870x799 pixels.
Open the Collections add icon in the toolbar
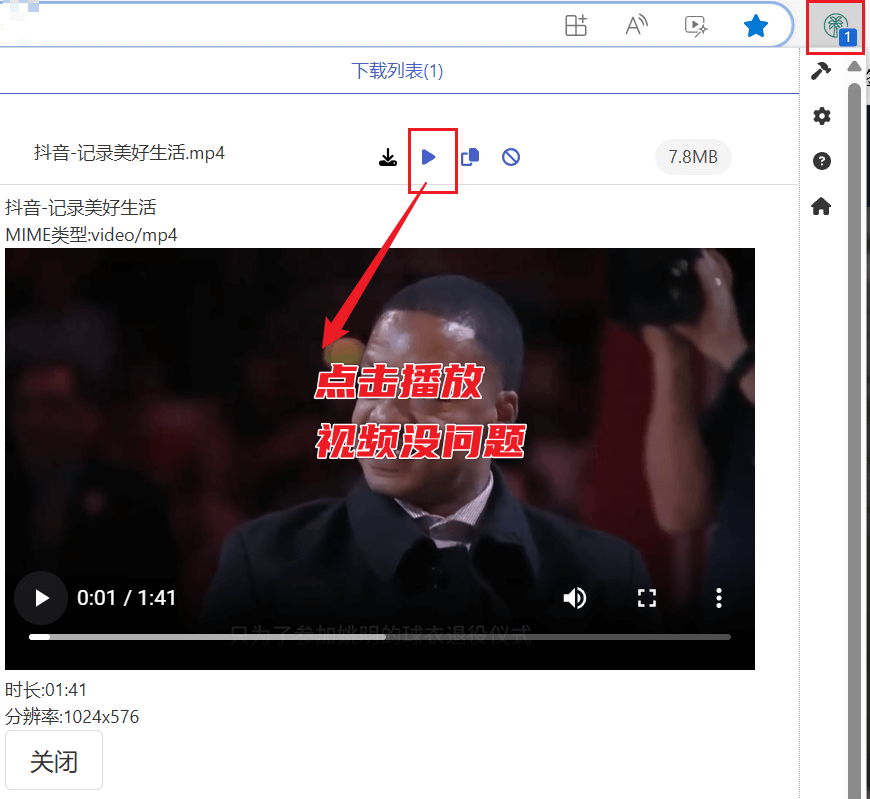pyautogui.click(x=576, y=26)
